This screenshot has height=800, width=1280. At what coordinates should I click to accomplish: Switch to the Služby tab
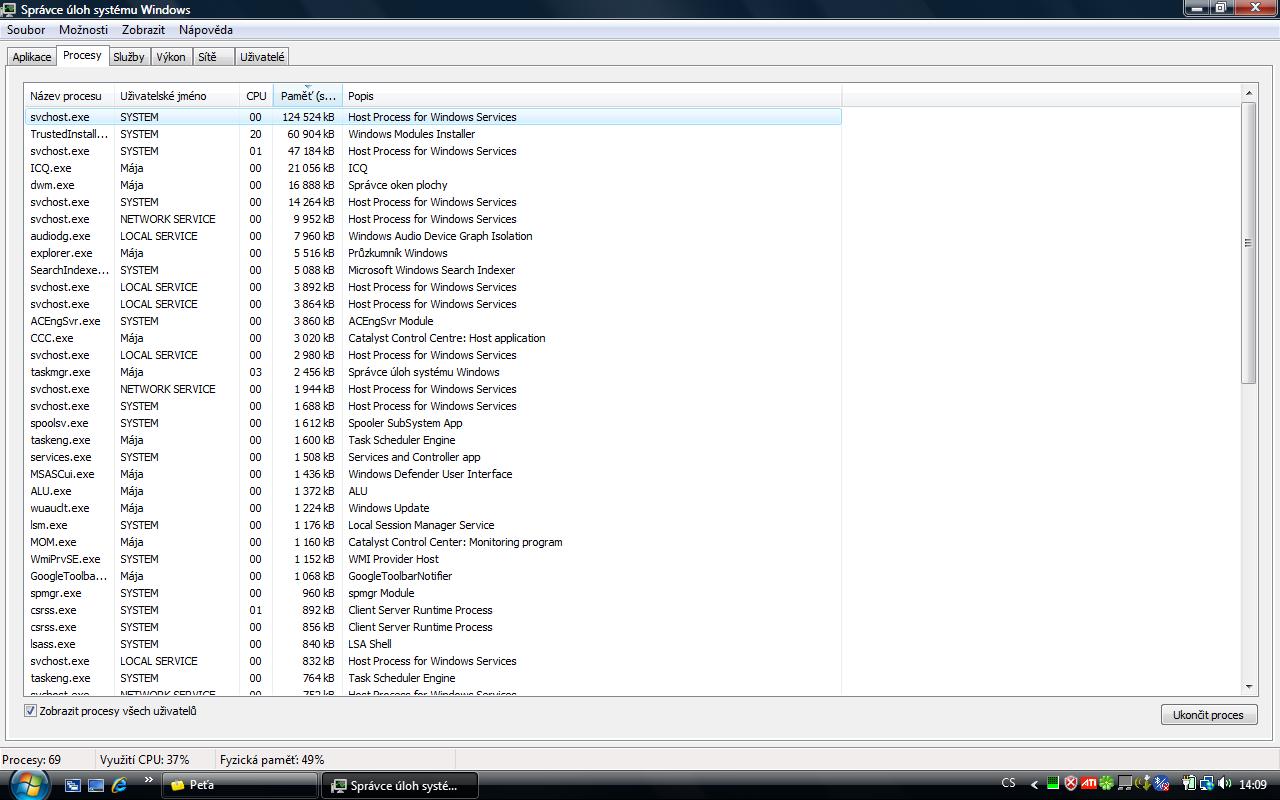tap(129, 57)
